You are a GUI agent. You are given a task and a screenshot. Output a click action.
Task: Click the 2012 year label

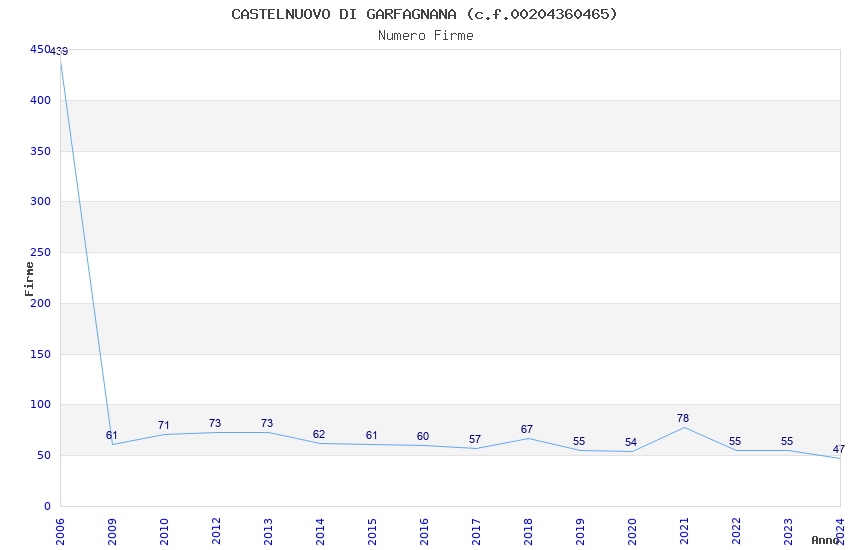pyautogui.click(x=216, y=531)
